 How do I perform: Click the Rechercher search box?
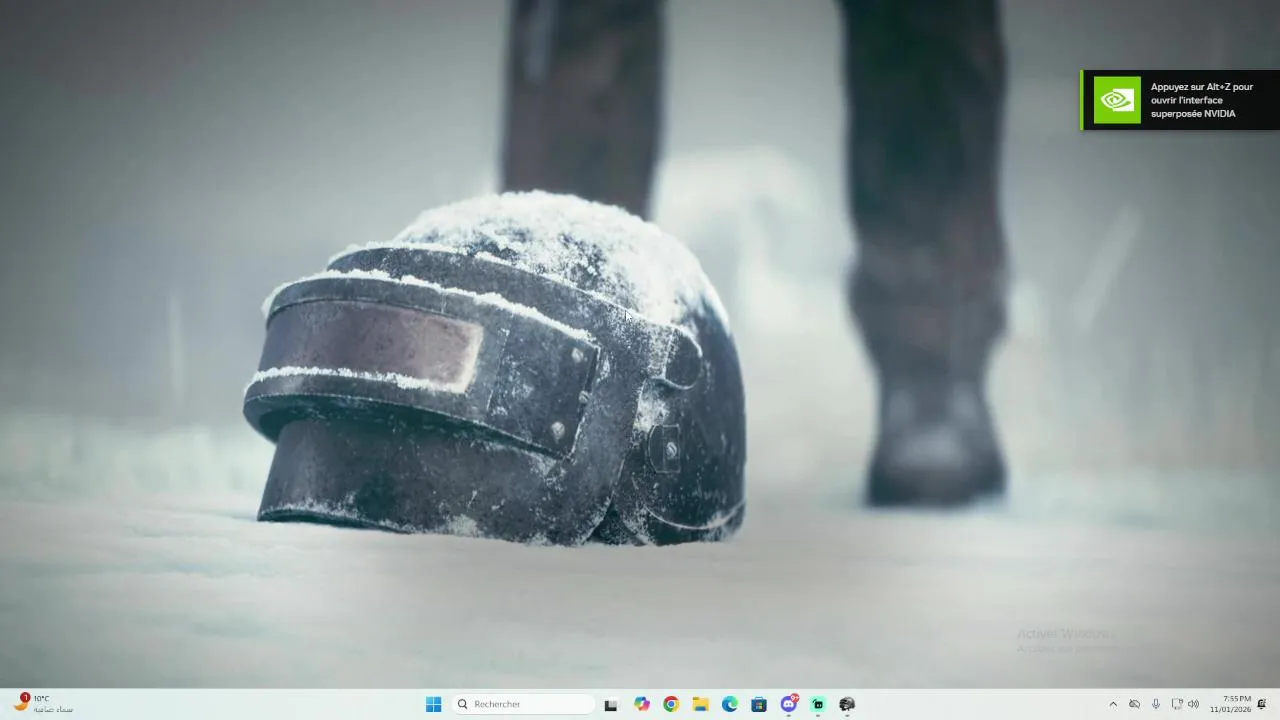tap(523, 704)
